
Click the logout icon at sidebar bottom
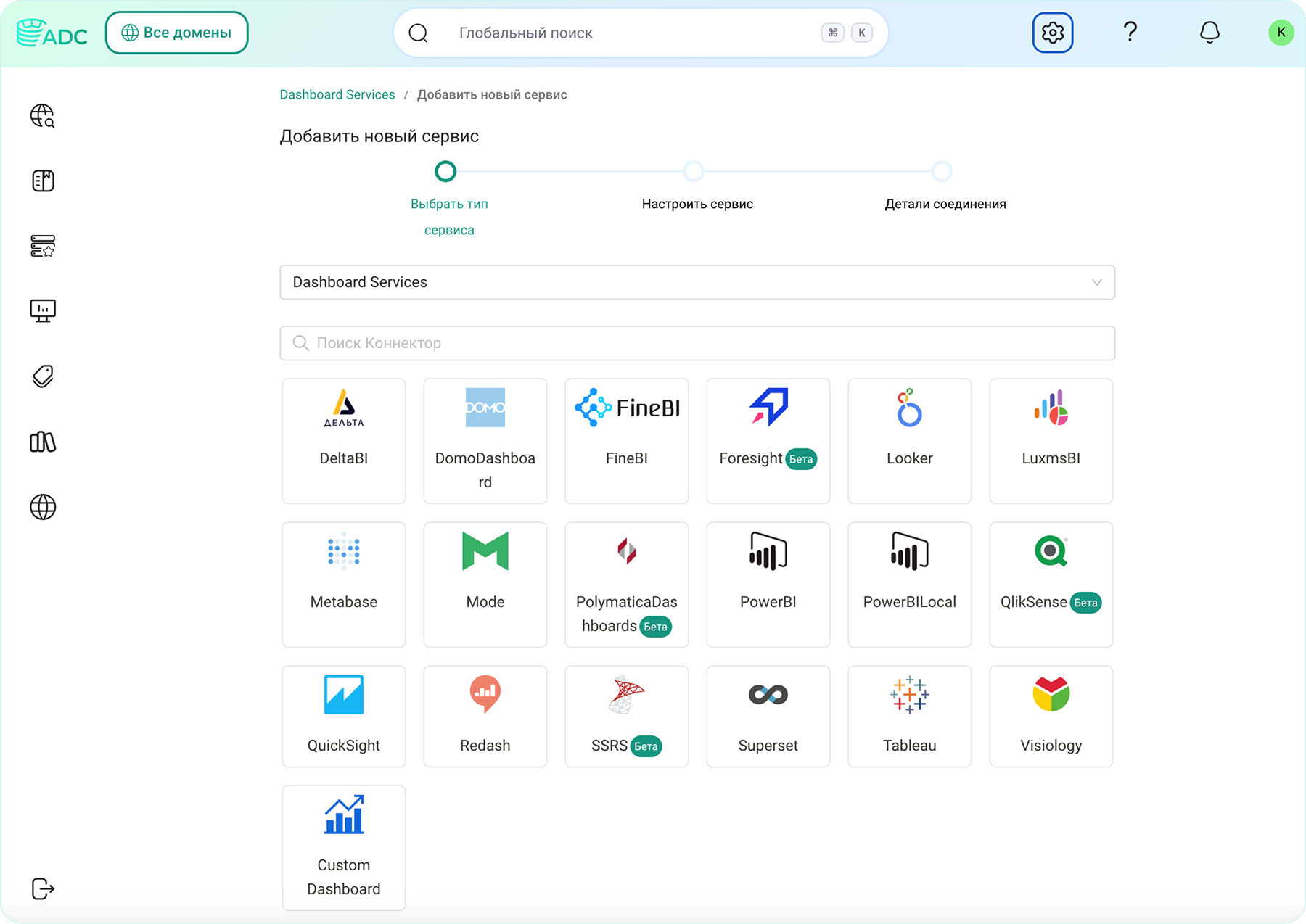coord(43,888)
